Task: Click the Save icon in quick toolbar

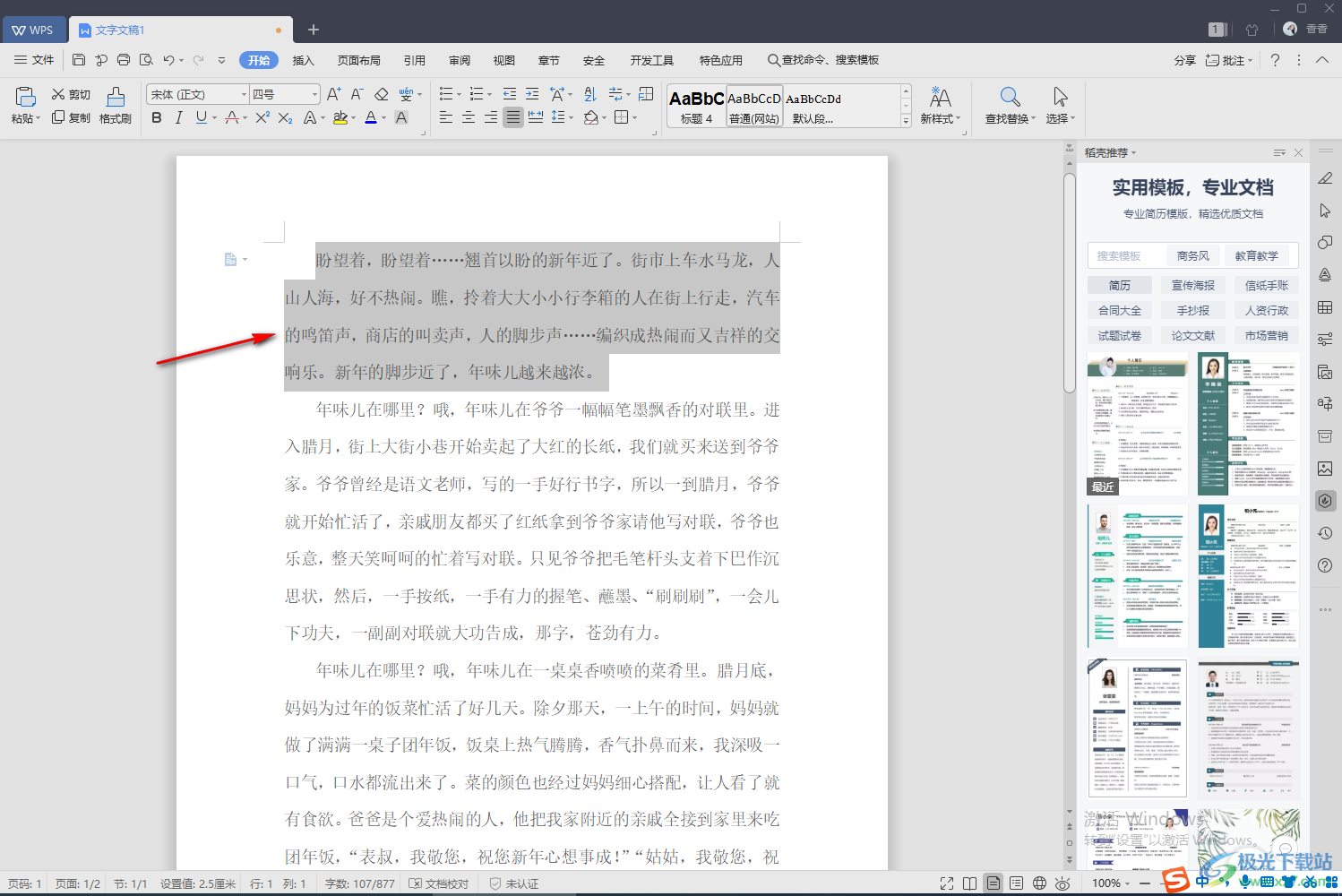Action: click(x=79, y=60)
